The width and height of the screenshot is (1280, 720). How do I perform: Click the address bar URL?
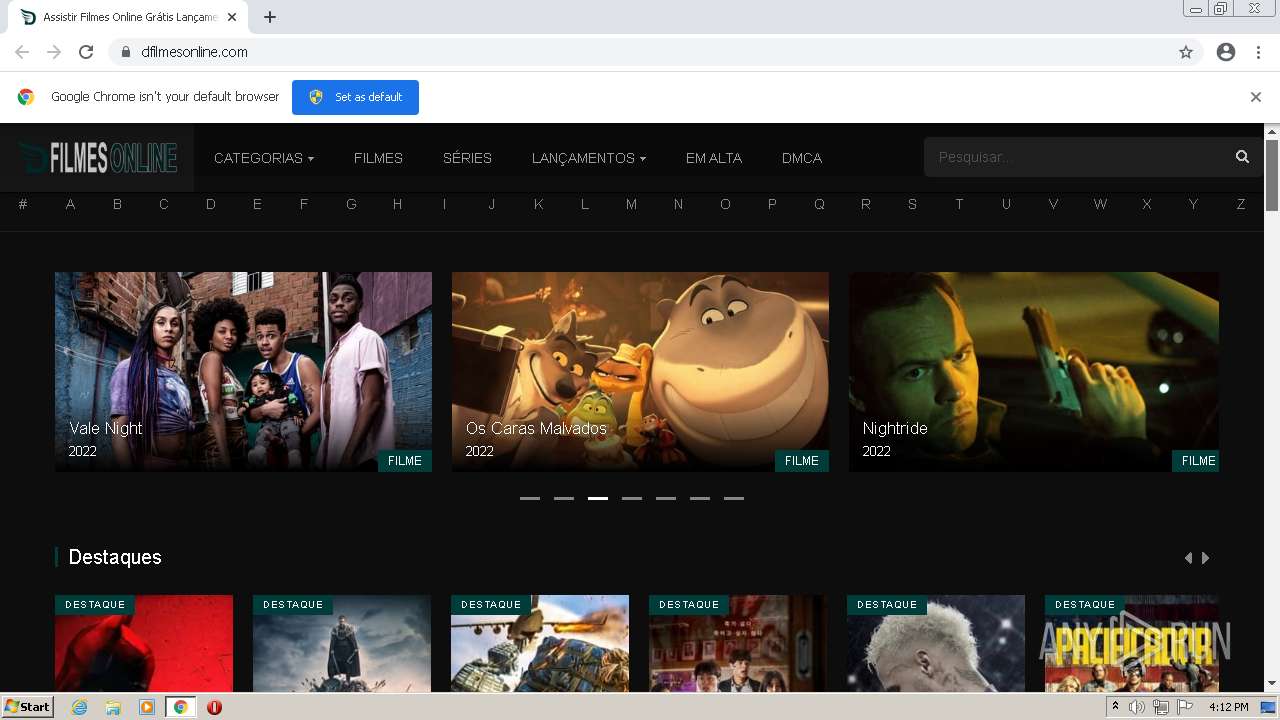pos(194,52)
